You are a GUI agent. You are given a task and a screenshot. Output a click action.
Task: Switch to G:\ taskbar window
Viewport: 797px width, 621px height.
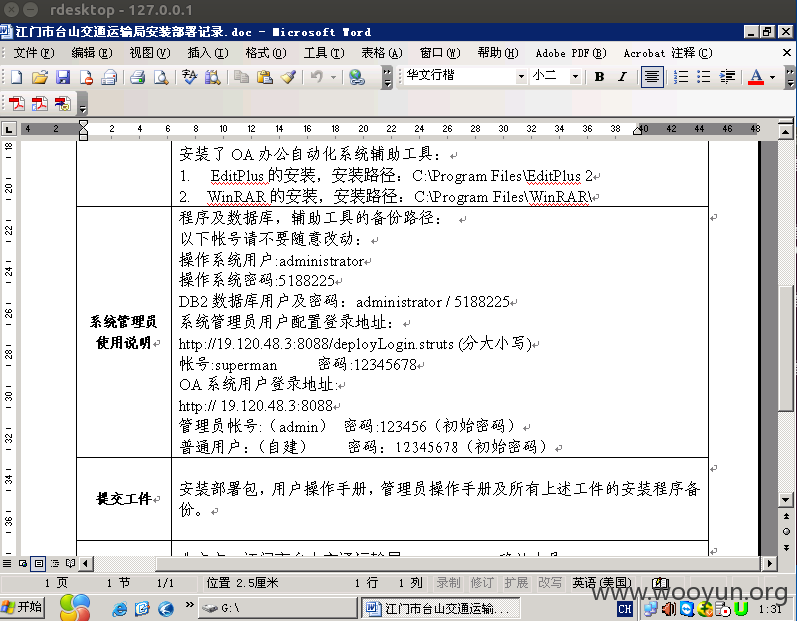(278, 608)
